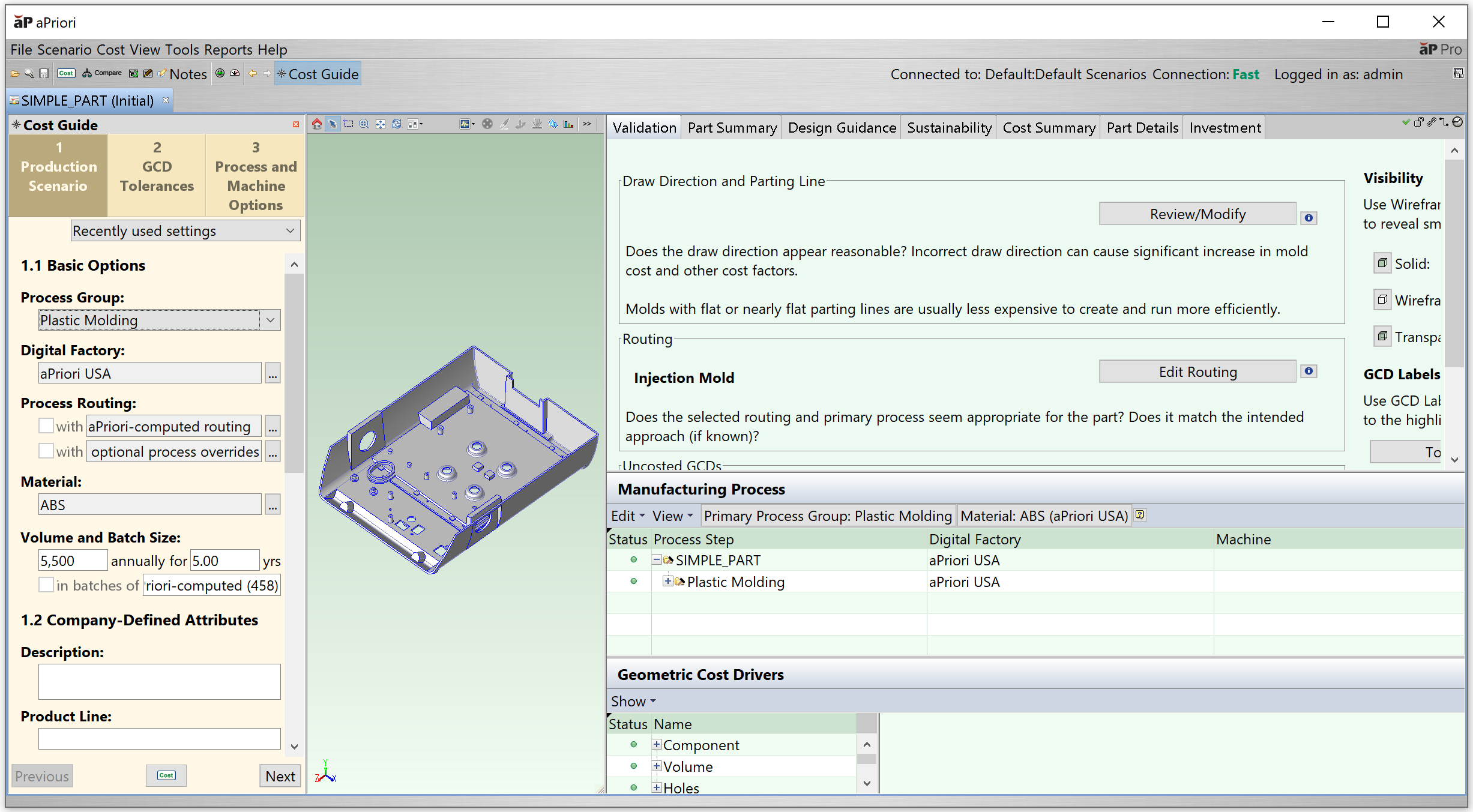
Task: Toggle Solid visibility icon
Action: point(1382,263)
